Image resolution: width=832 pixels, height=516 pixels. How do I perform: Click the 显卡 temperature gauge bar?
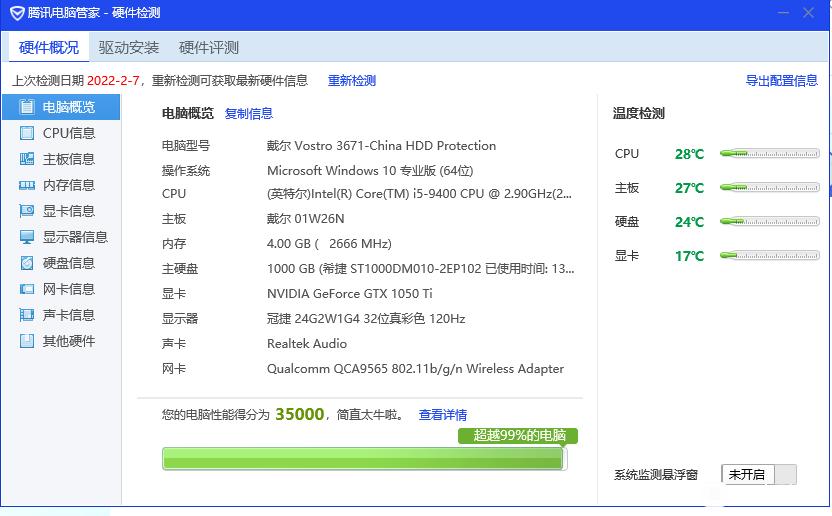click(x=769, y=255)
